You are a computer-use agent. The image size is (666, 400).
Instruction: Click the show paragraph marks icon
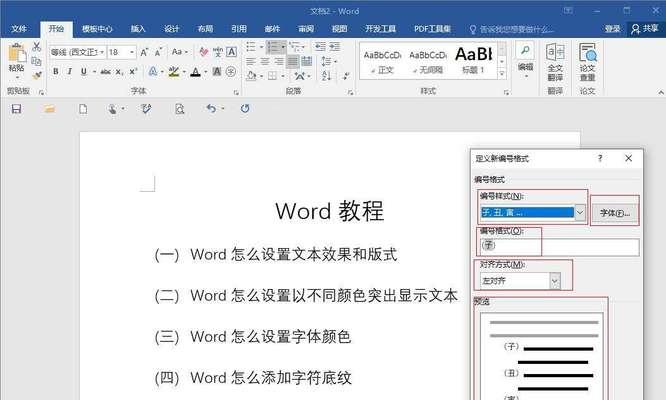tap(346, 76)
